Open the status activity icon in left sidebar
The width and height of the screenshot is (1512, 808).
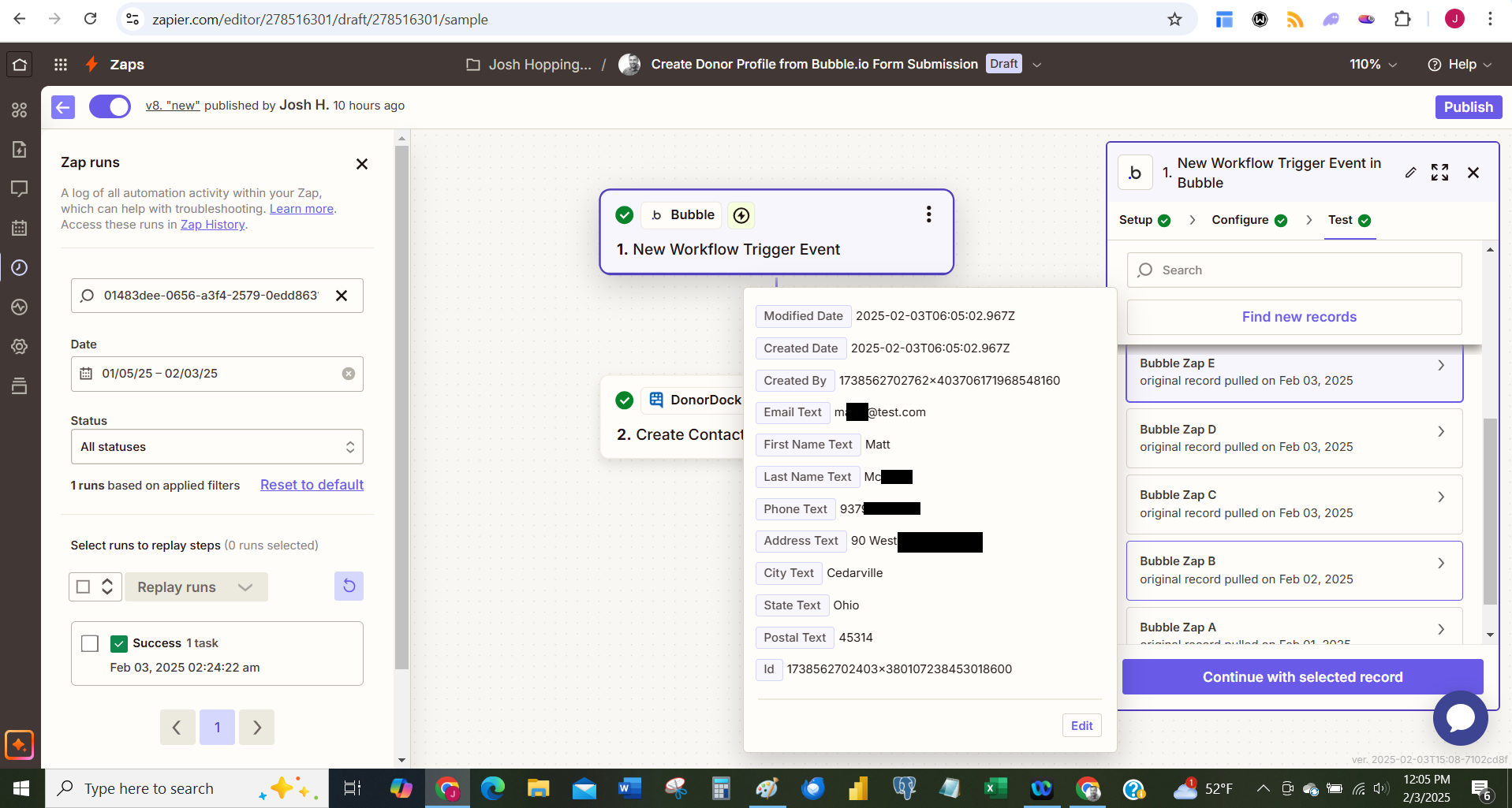click(20, 307)
